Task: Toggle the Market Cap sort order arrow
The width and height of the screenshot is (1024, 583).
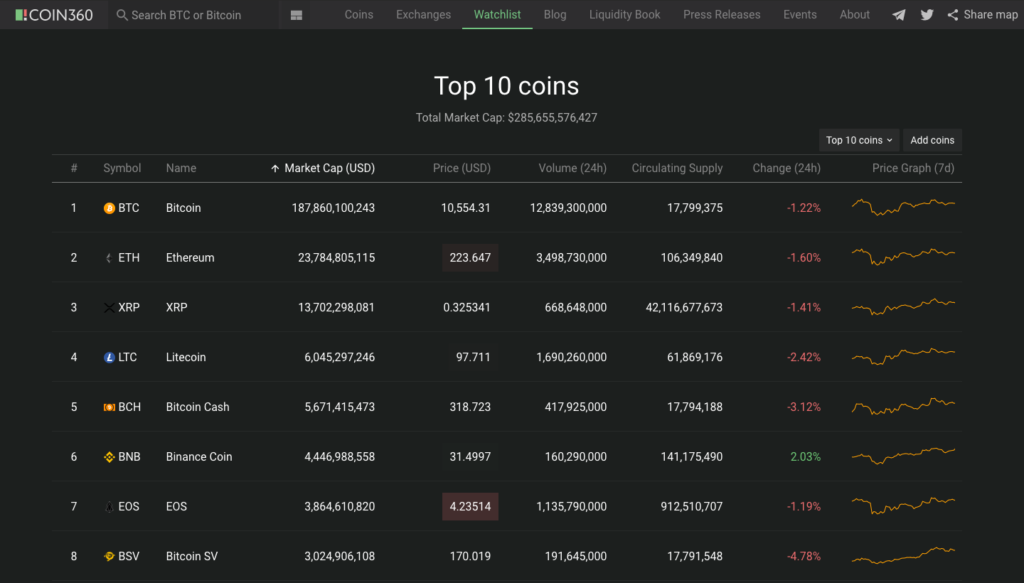Action: 273,167
